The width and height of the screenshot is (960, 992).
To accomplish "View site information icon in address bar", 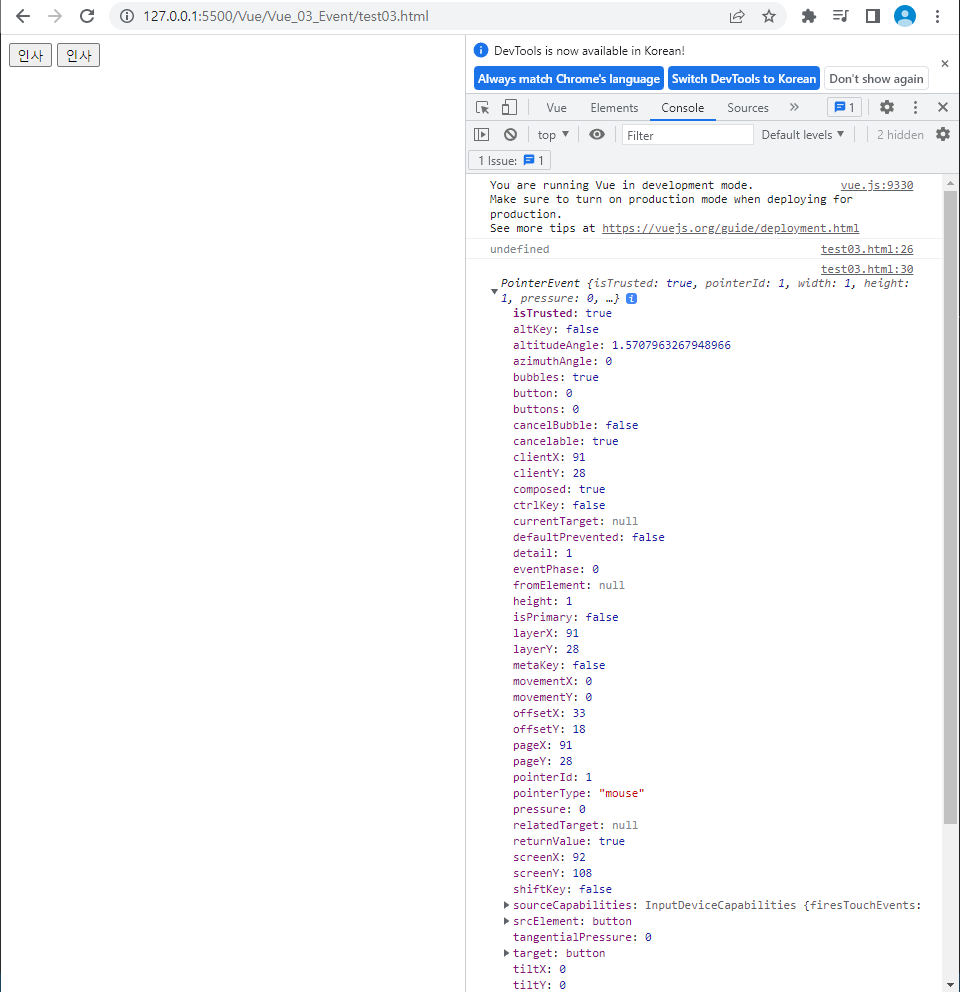I will point(127,16).
